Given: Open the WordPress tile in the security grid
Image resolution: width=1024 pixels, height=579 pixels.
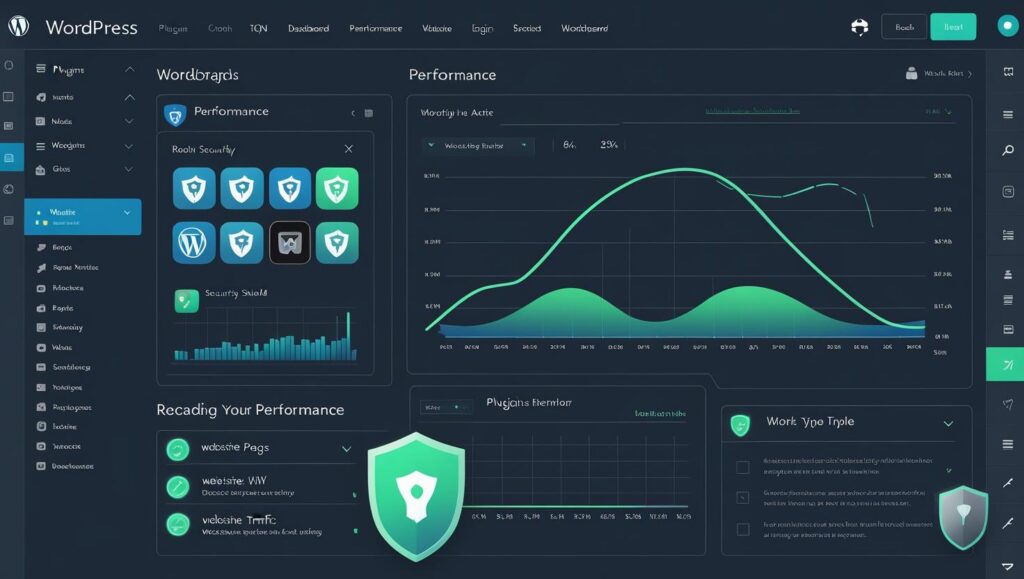Looking at the screenshot, I should [x=194, y=243].
